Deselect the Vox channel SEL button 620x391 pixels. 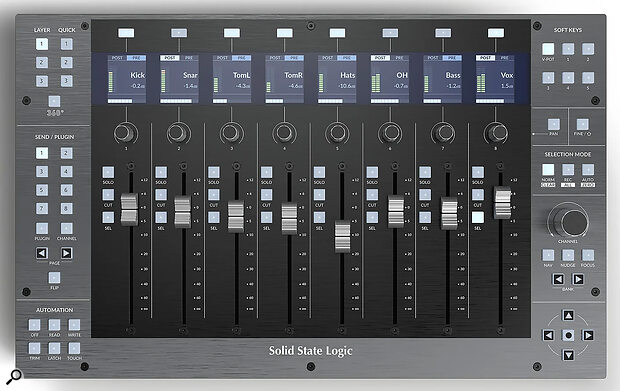[x=478, y=217]
